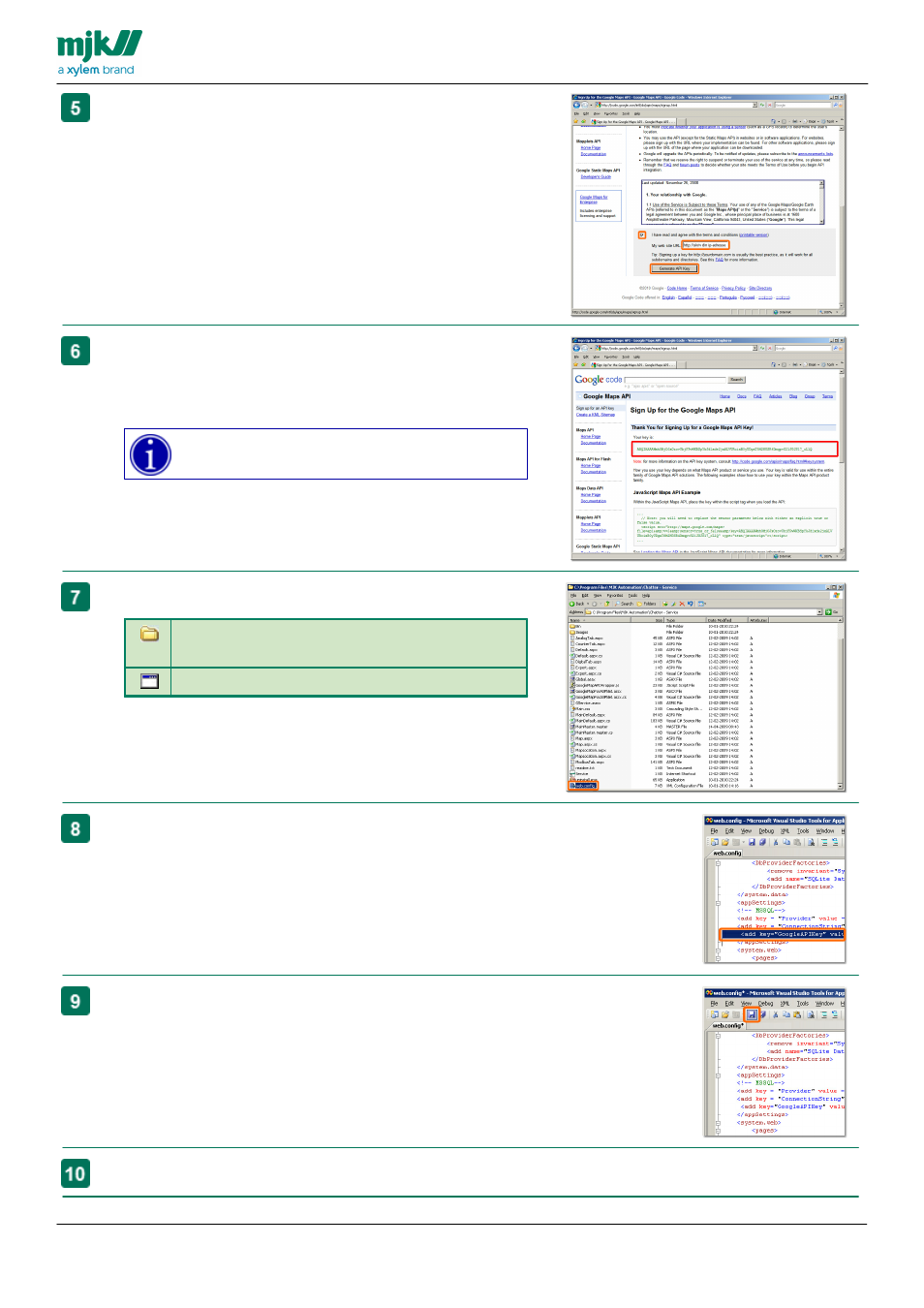Click the address bar in the step 5 browser
This screenshot has width=924, height=1308.
point(674,105)
